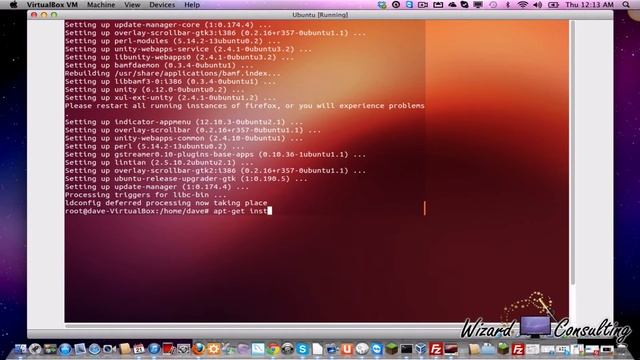Image resolution: width=640 pixels, height=360 pixels.
Task: Open the VirtualBox cube icon in the Dock
Action: 421,348
